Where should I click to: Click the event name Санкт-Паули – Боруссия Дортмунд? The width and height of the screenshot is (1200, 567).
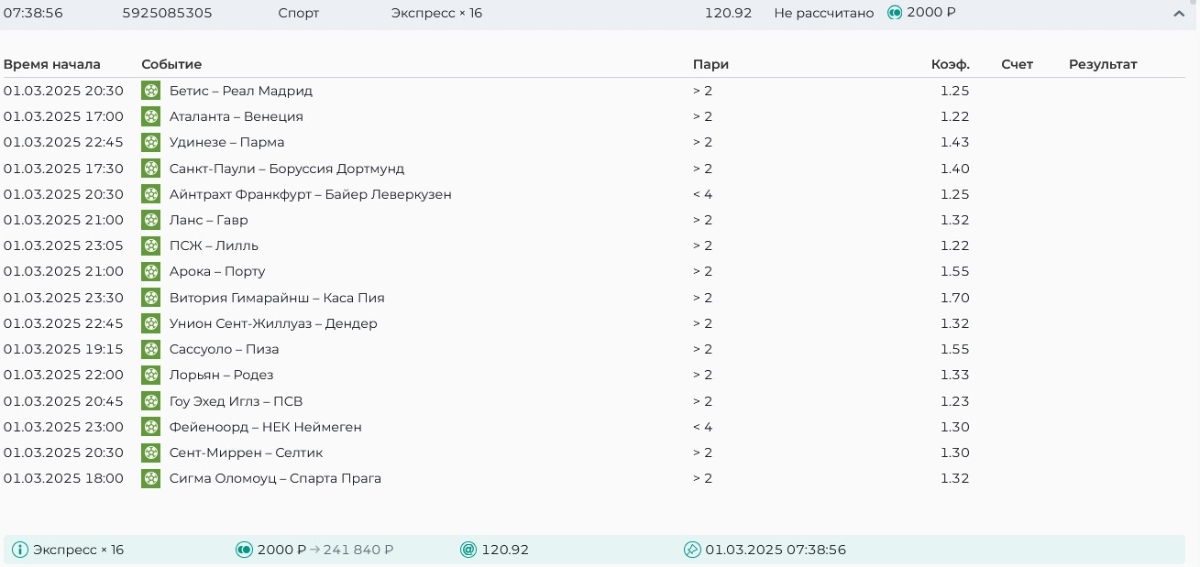[x=287, y=169]
